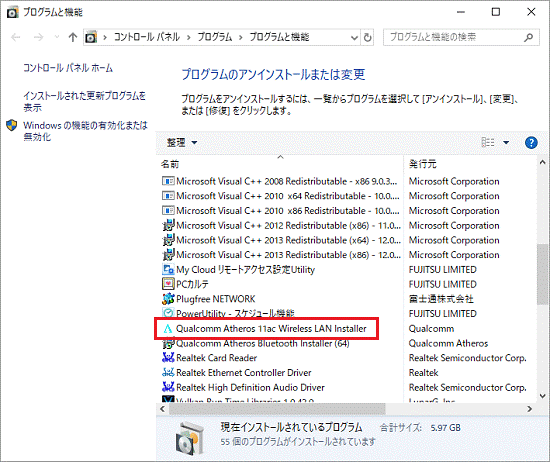Click the search magnifier icon

(x=528, y=37)
